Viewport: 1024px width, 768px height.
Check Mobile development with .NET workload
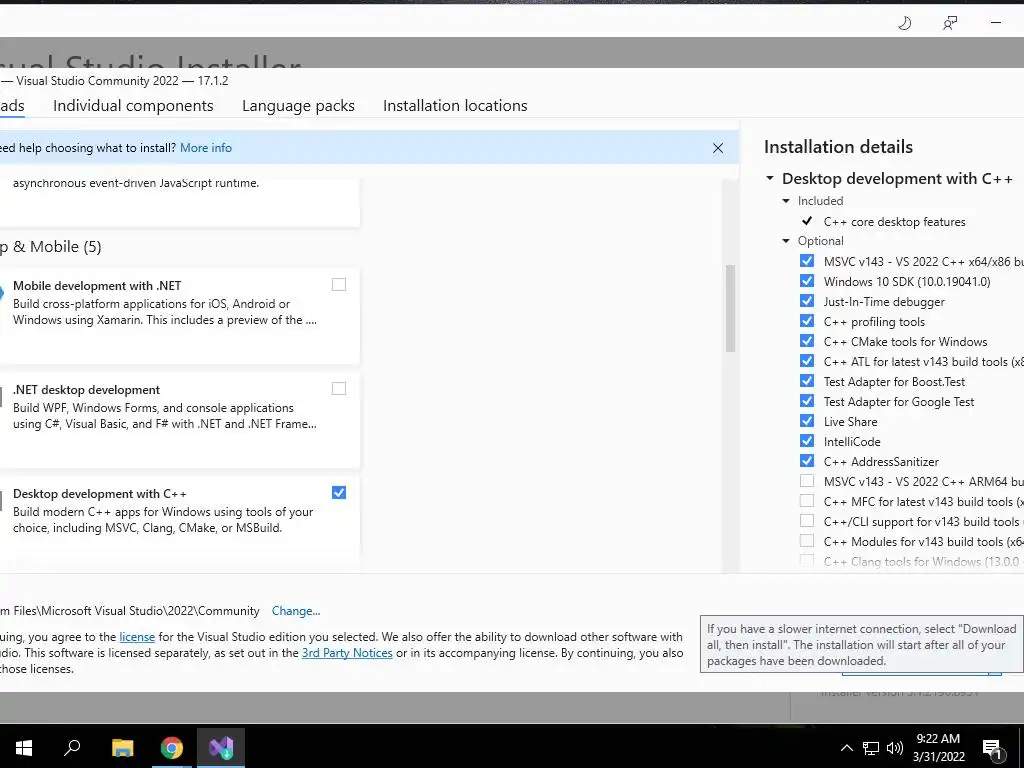pyautogui.click(x=339, y=284)
